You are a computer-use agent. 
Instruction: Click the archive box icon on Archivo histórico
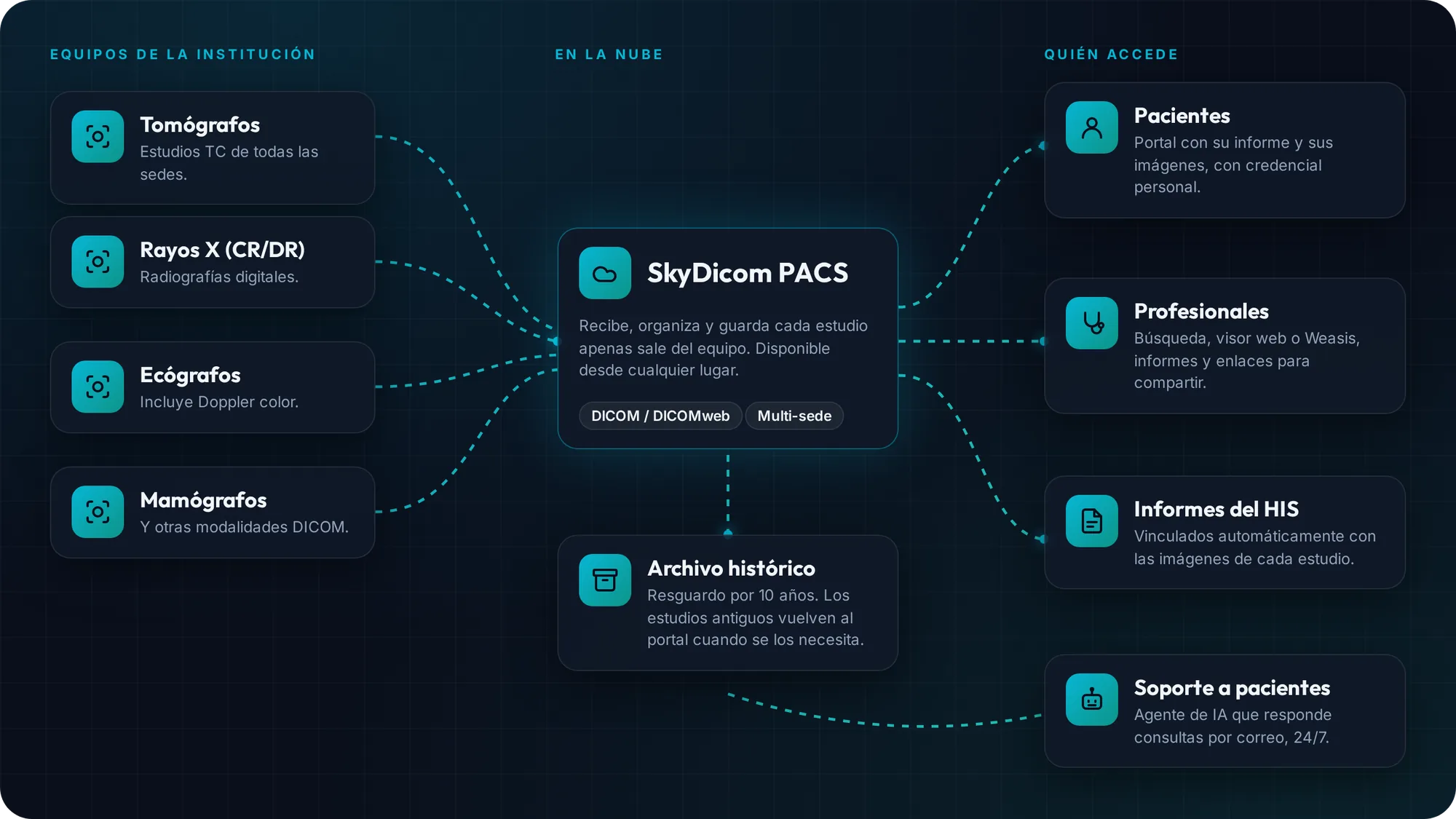[x=605, y=580]
